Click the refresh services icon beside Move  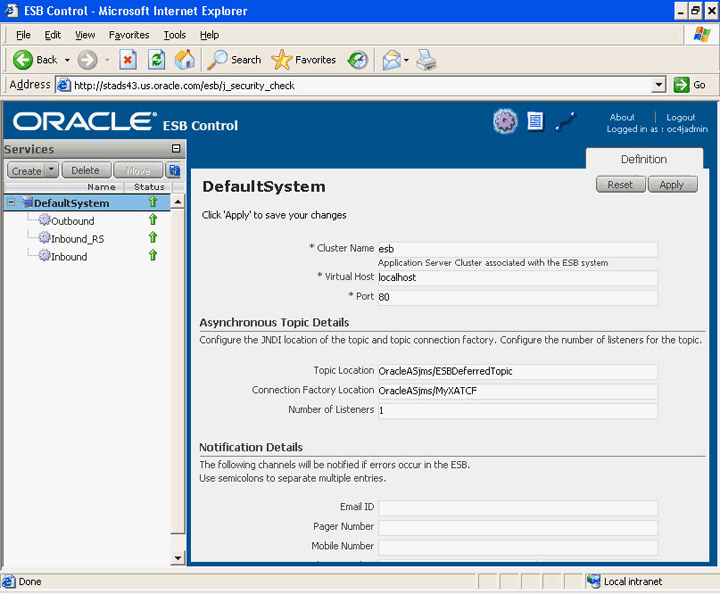pos(174,170)
